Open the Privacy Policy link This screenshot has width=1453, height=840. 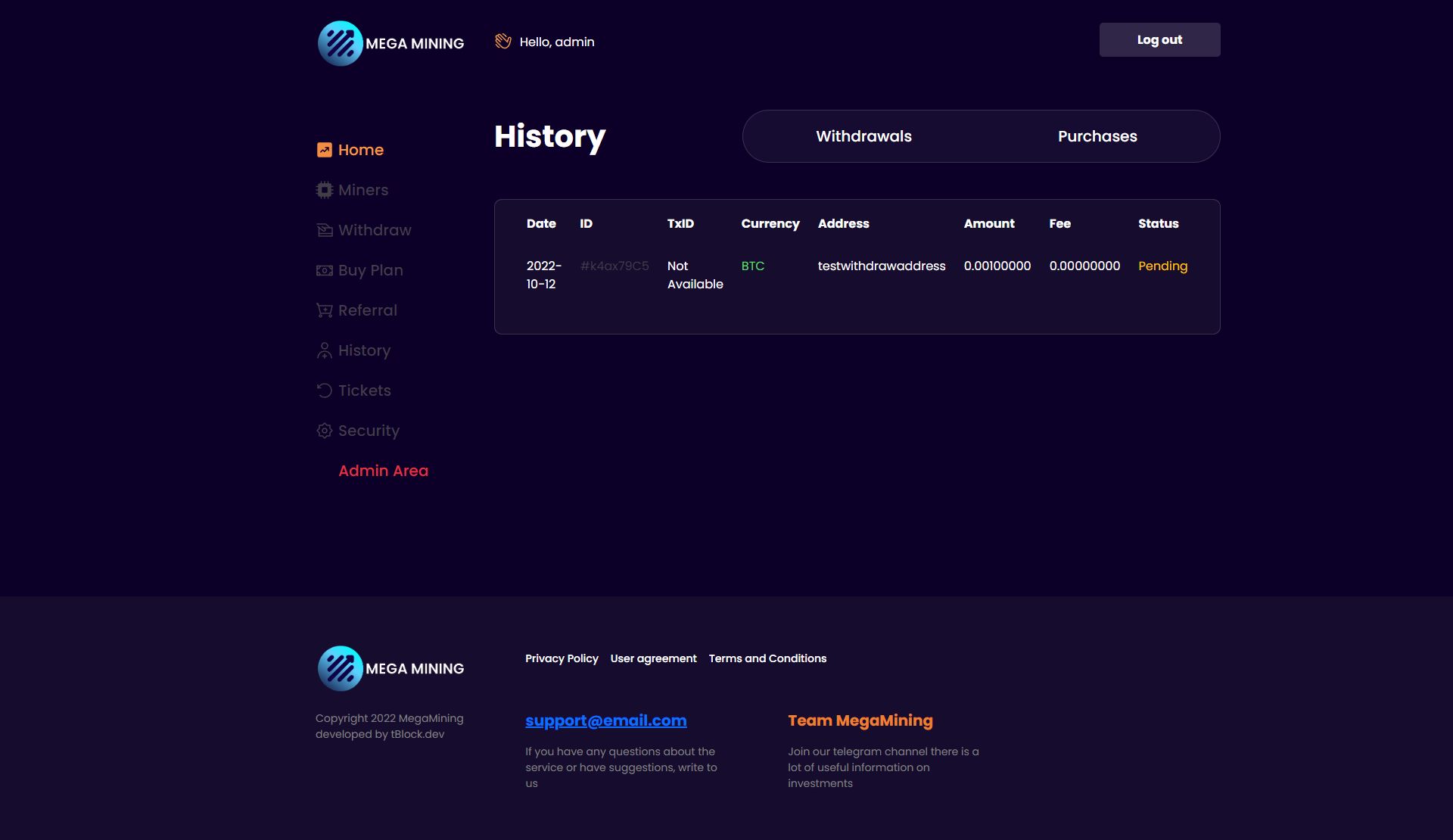562,659
